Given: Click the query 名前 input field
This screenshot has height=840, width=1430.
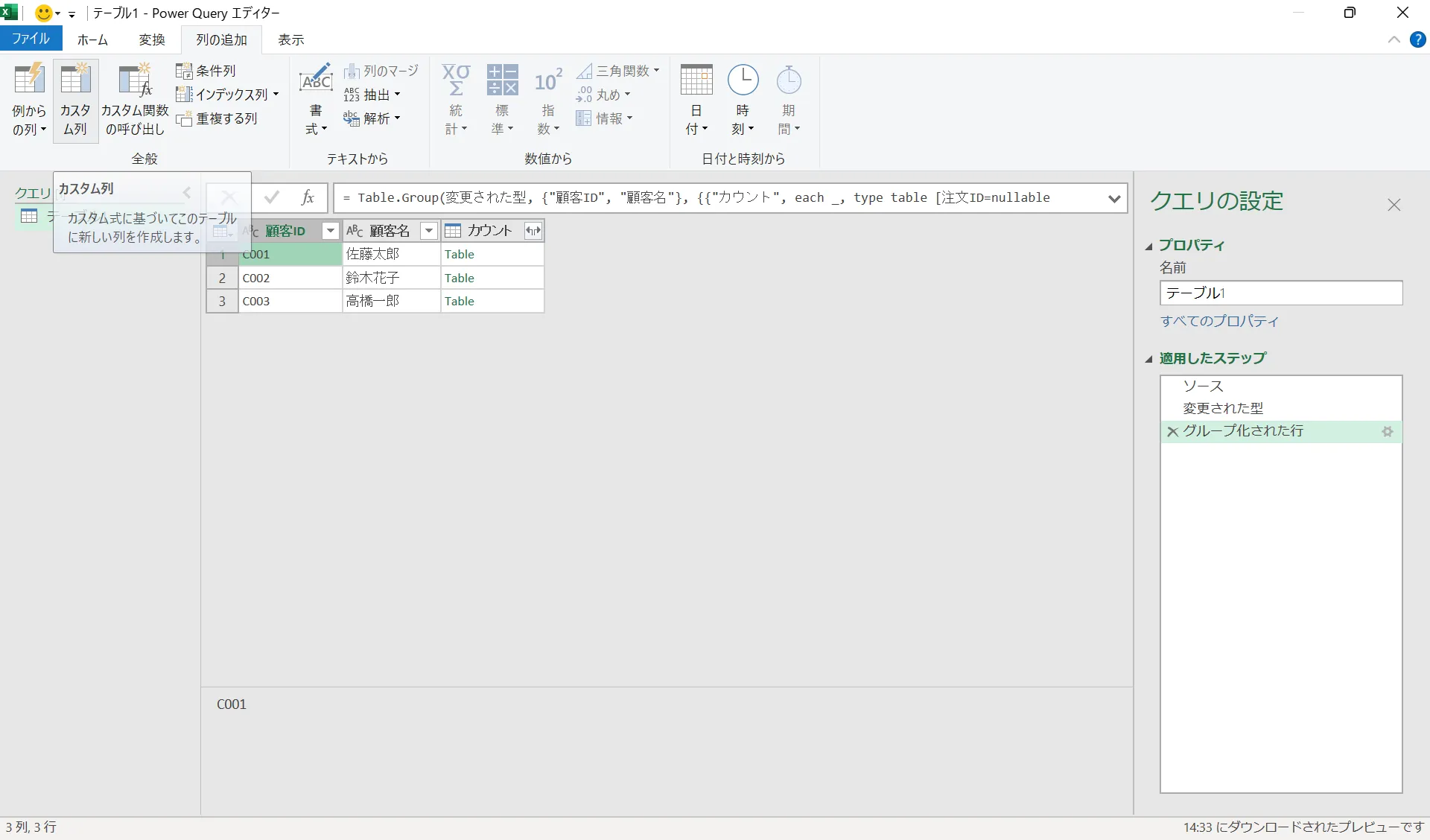Looking at the screenshot, I should click(x=1280, y=293).
